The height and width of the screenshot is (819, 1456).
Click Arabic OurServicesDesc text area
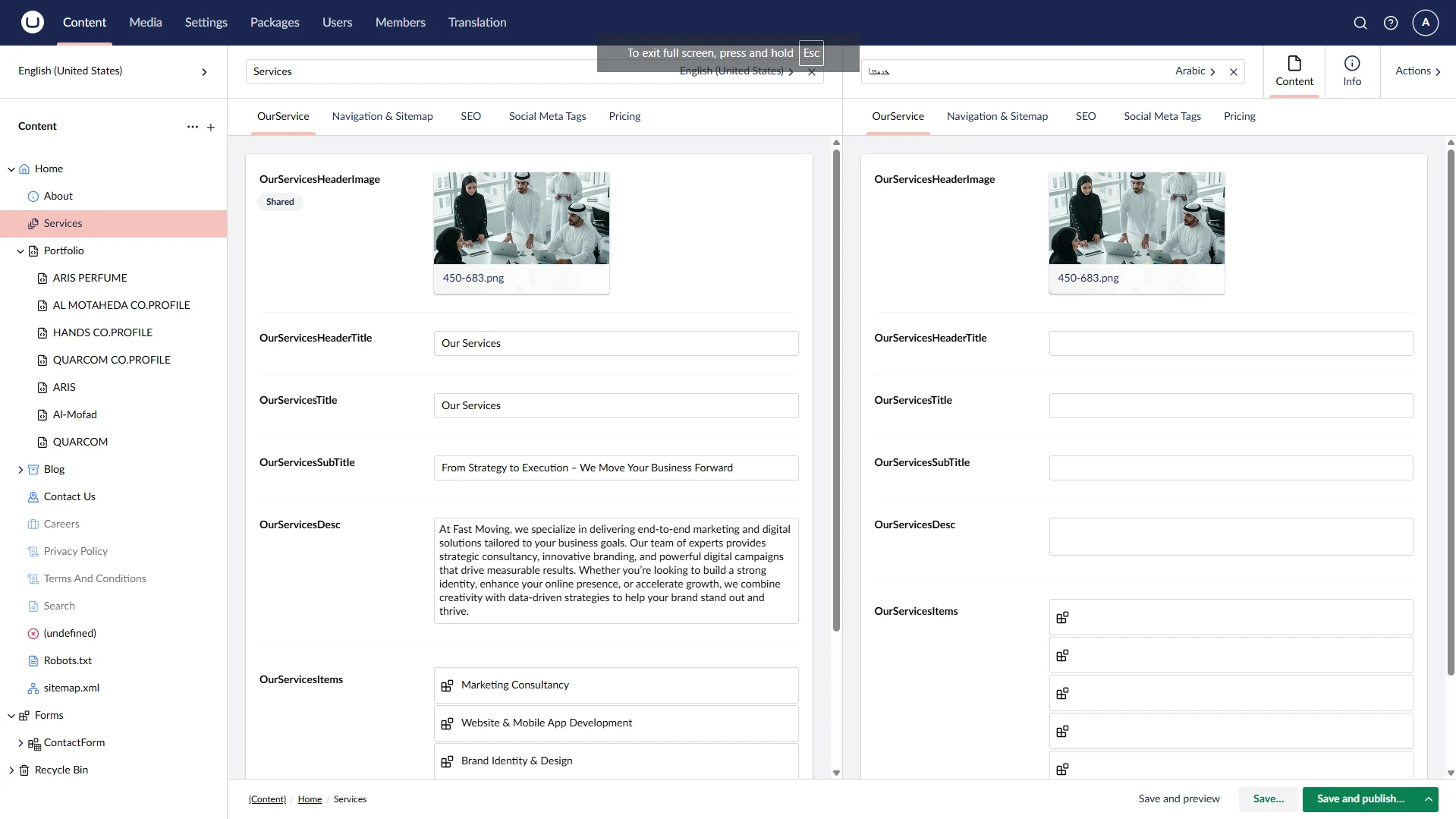click(1231, 537)
